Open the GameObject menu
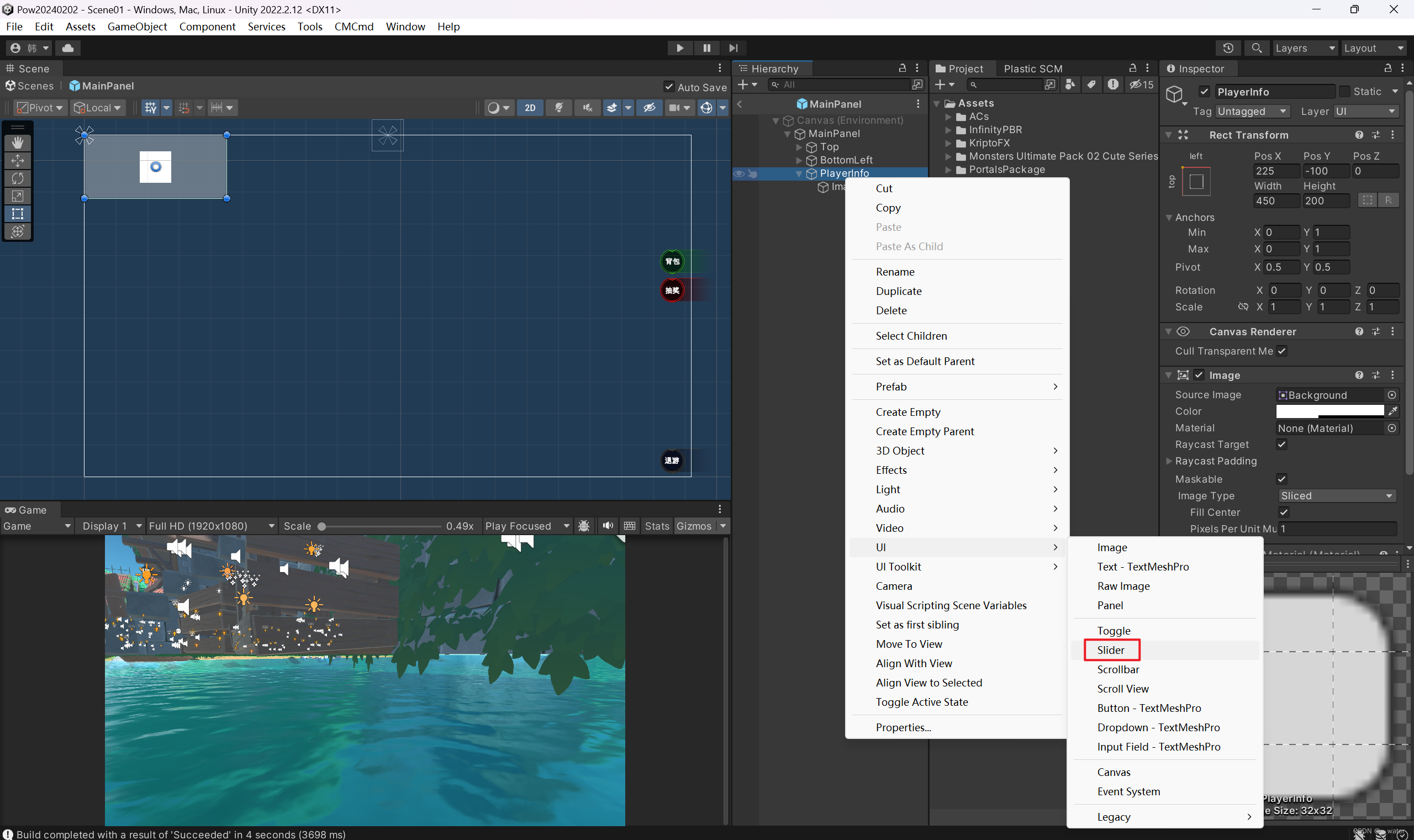The height and width of the screenshot is (840, 1414). 137,27
